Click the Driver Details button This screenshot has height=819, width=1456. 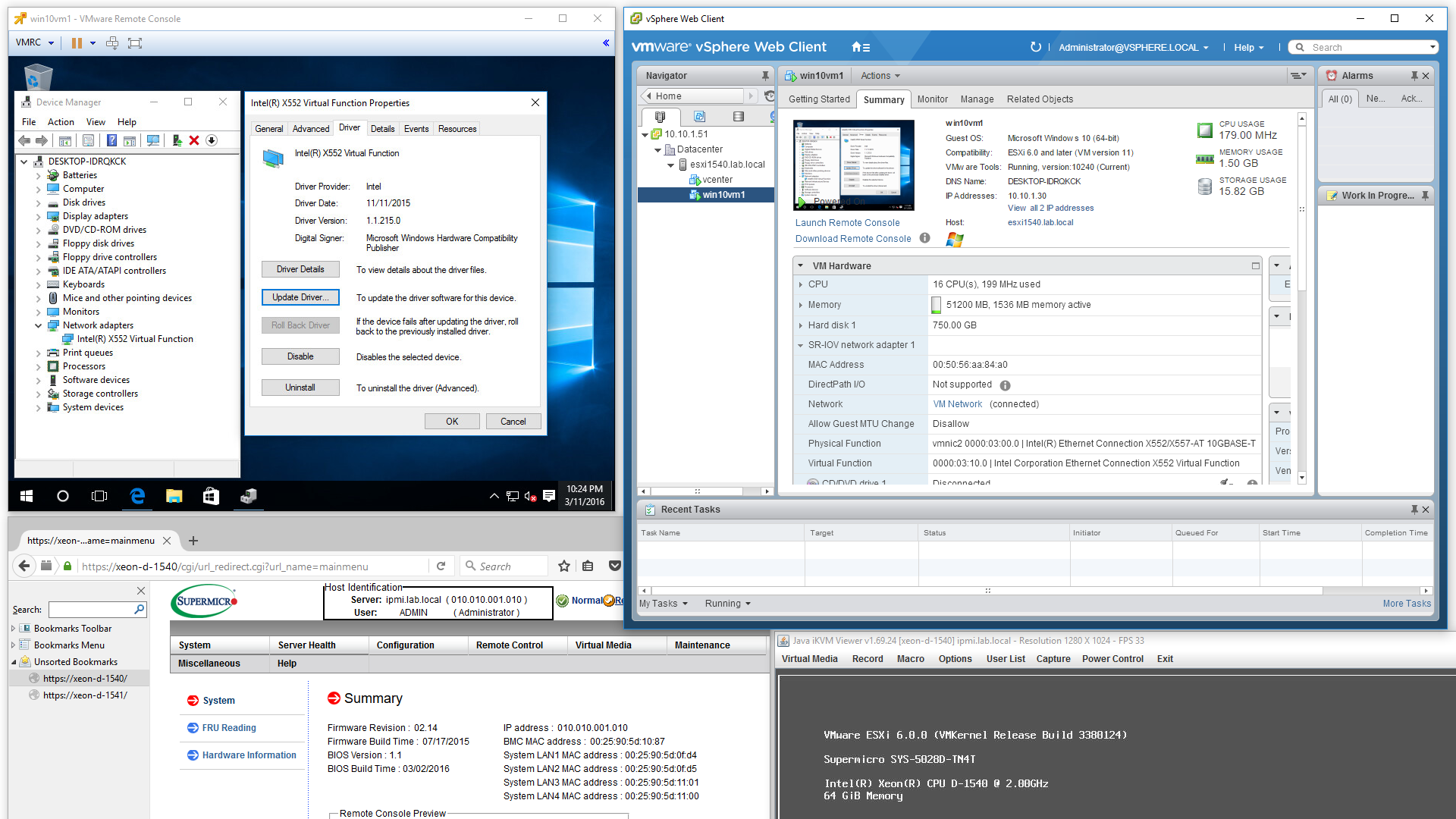[300, 269]
